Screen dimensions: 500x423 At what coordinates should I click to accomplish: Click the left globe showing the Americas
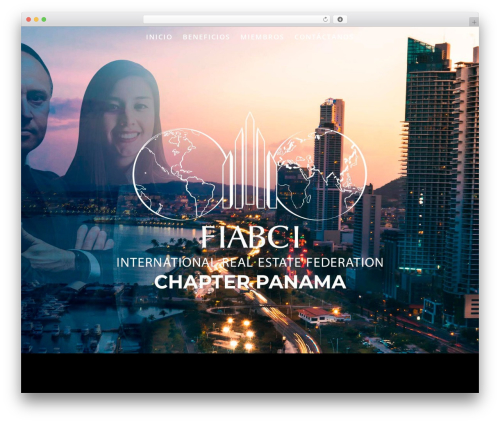pos(178,174)
